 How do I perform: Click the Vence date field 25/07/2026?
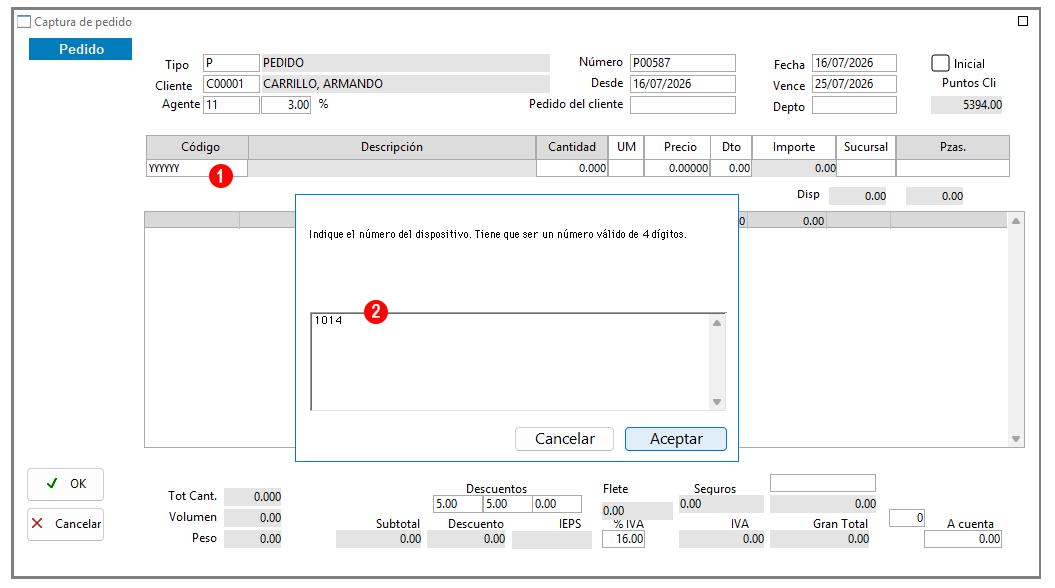point(854,84)
